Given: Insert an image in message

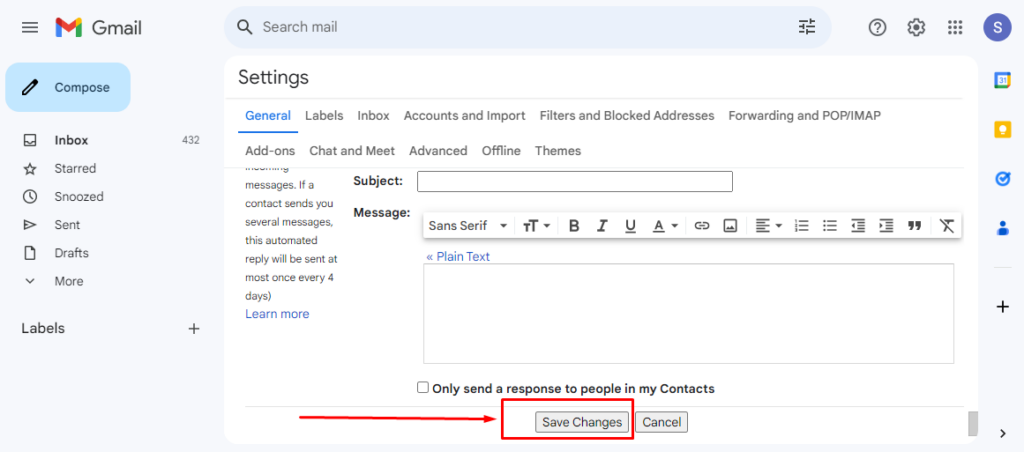Looking at the screenshot, I should 730,226.
